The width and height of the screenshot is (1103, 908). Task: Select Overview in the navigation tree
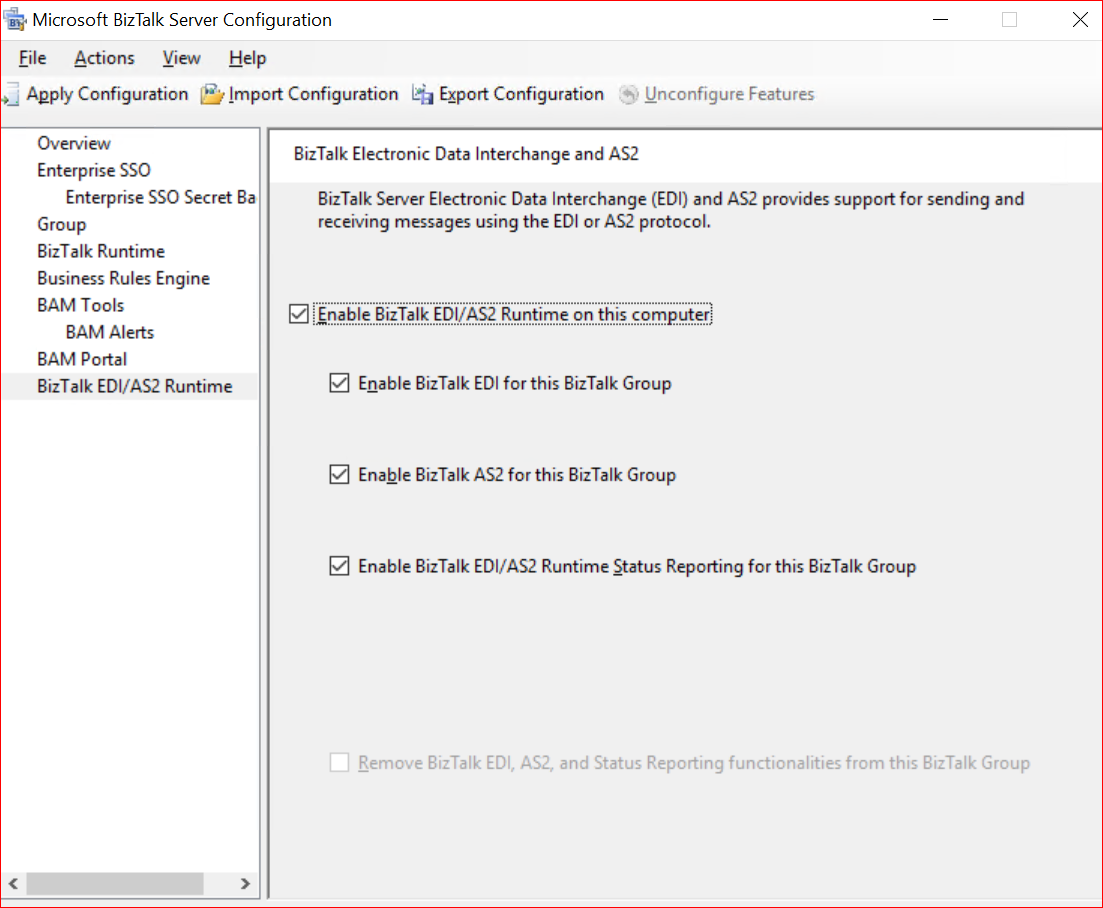[74, 143]
